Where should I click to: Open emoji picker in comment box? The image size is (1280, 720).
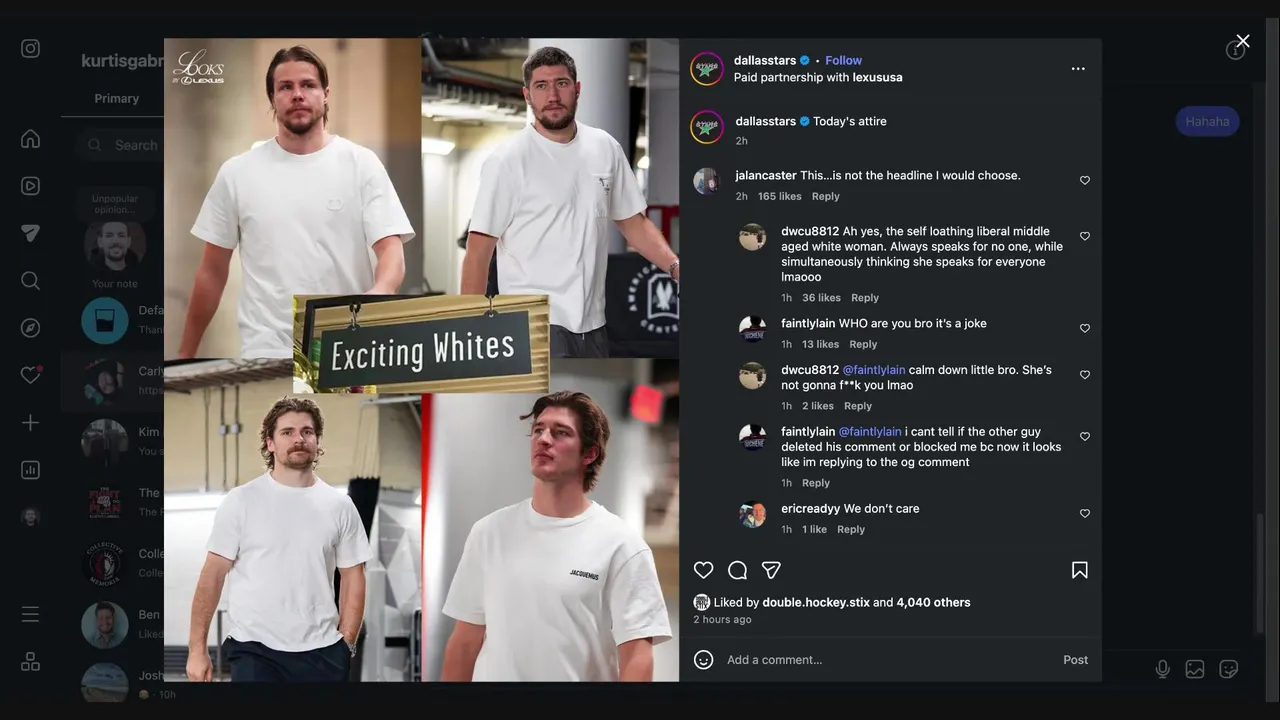pyautogui.click(x=704, y=660)
